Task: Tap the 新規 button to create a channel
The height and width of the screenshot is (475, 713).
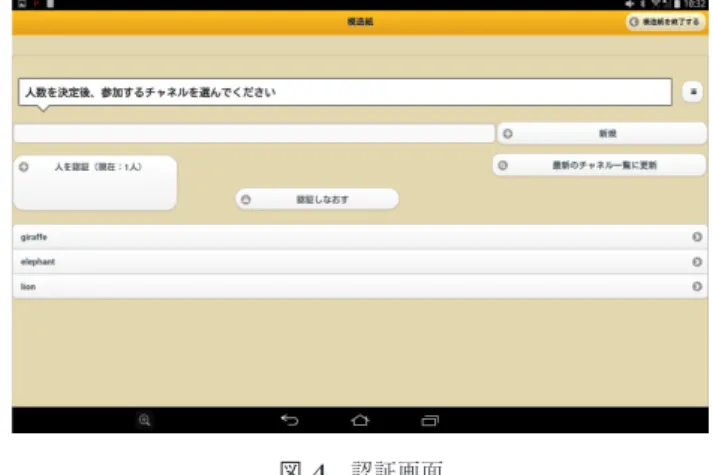Action: coord(602,134)
